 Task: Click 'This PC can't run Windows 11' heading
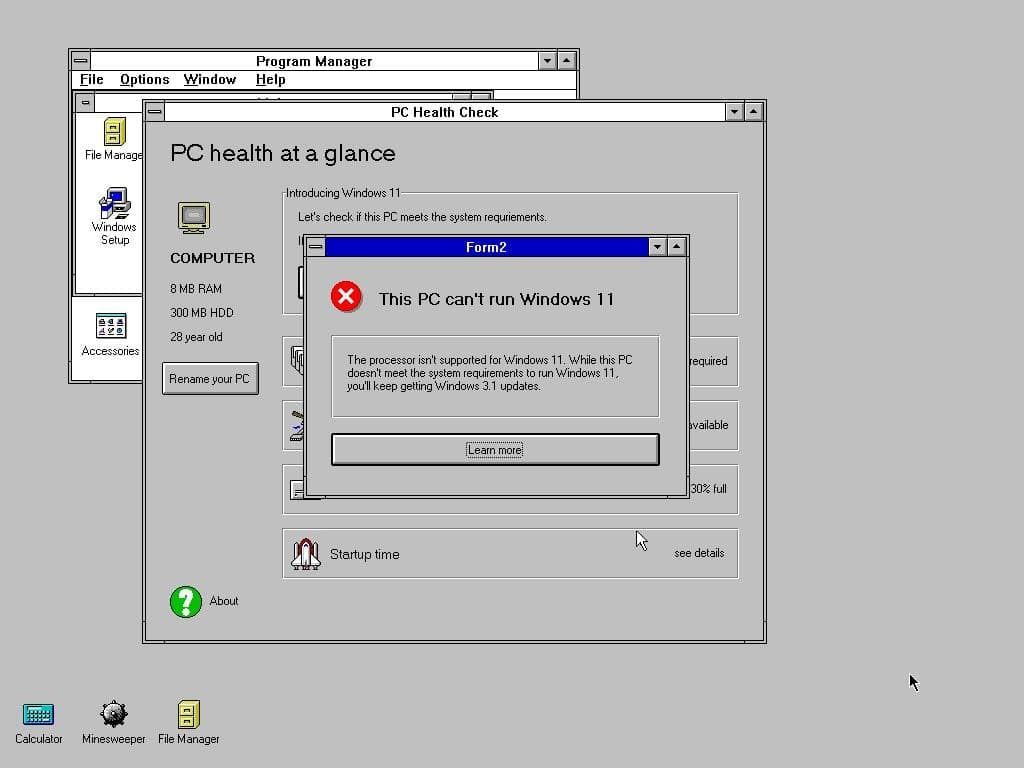click(x=496, y=299)
